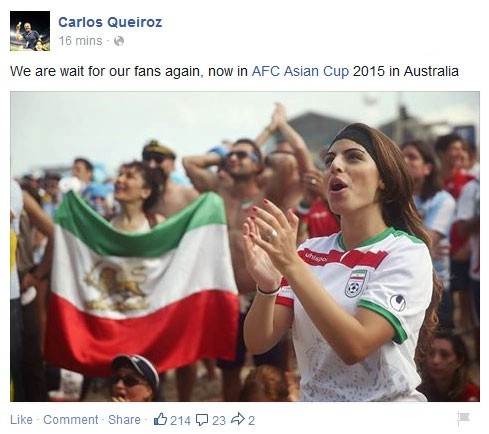The height and width of the screenshot is (434, 489).
Task: Click the Share link below the photo
Action: 124,420
